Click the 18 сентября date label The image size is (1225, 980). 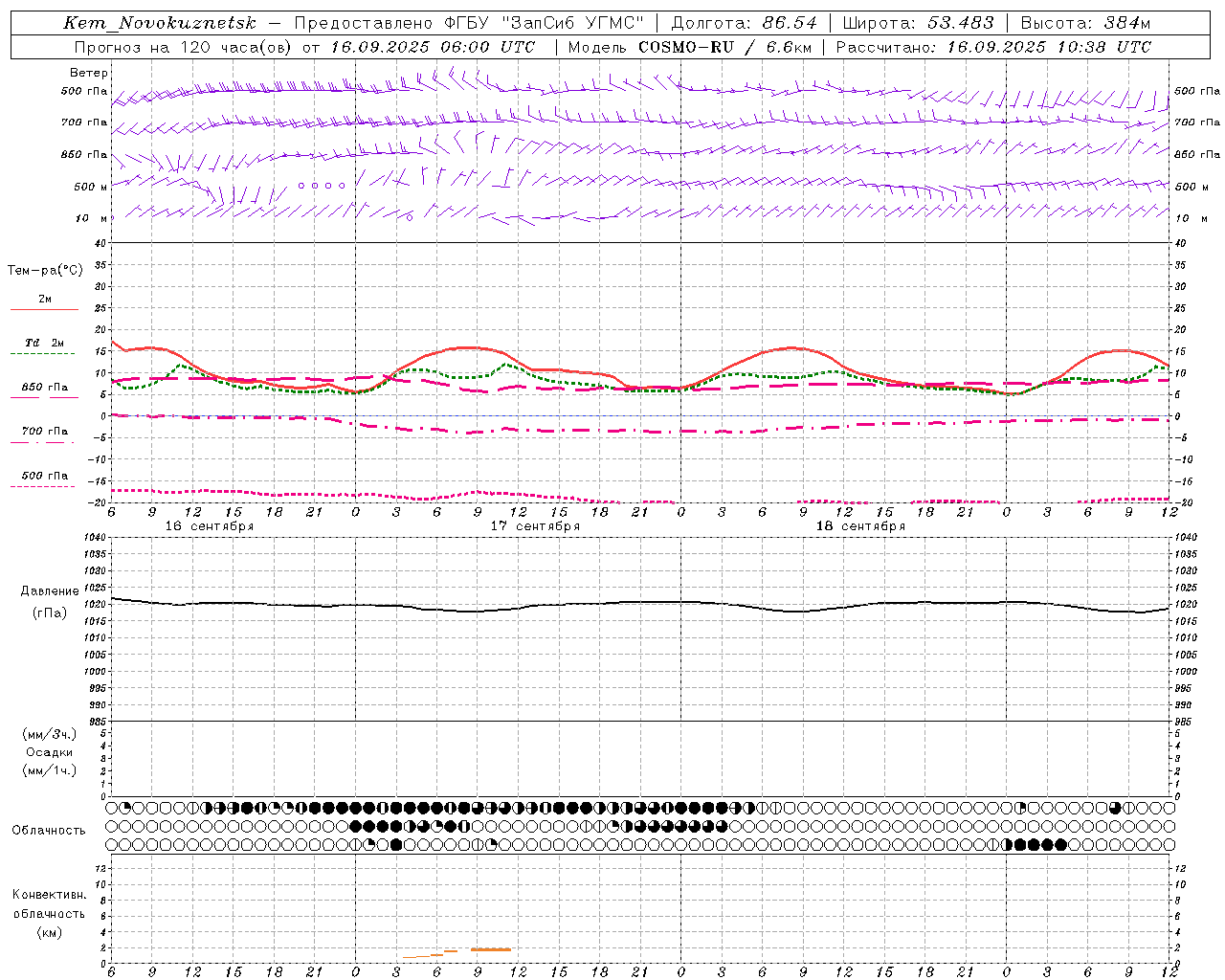(x=860, y=526)
